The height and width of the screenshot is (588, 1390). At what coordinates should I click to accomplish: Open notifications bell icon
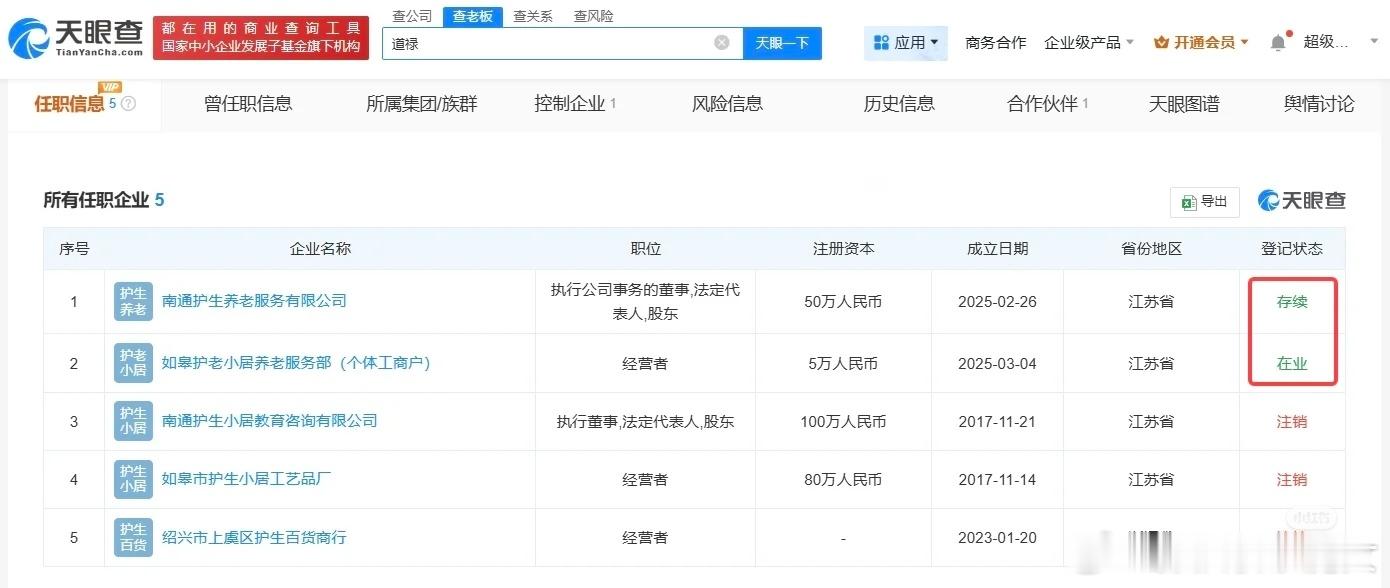pyautogui.click(x=1278, y=42)
